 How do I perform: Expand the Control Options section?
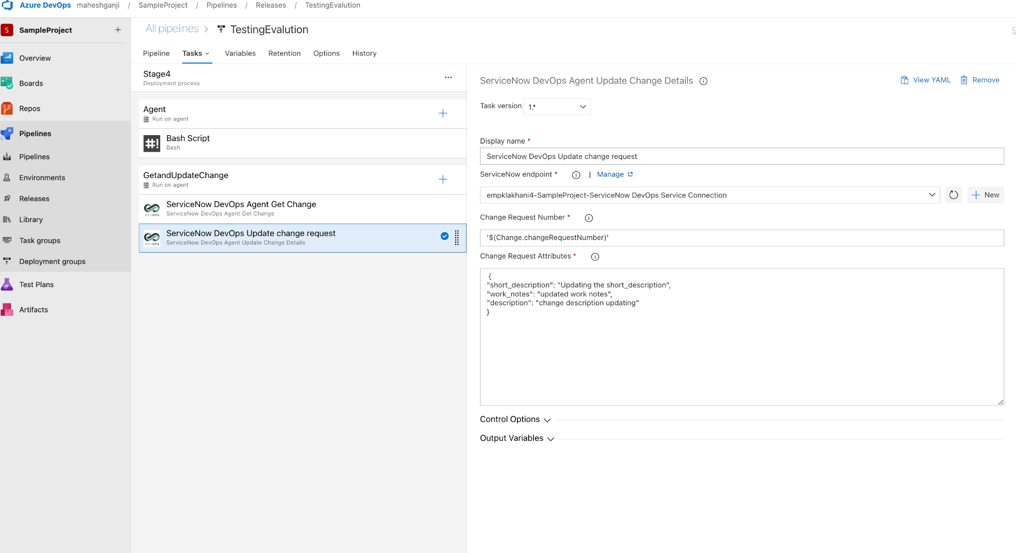pyautogui.click(x=515, y=419)
